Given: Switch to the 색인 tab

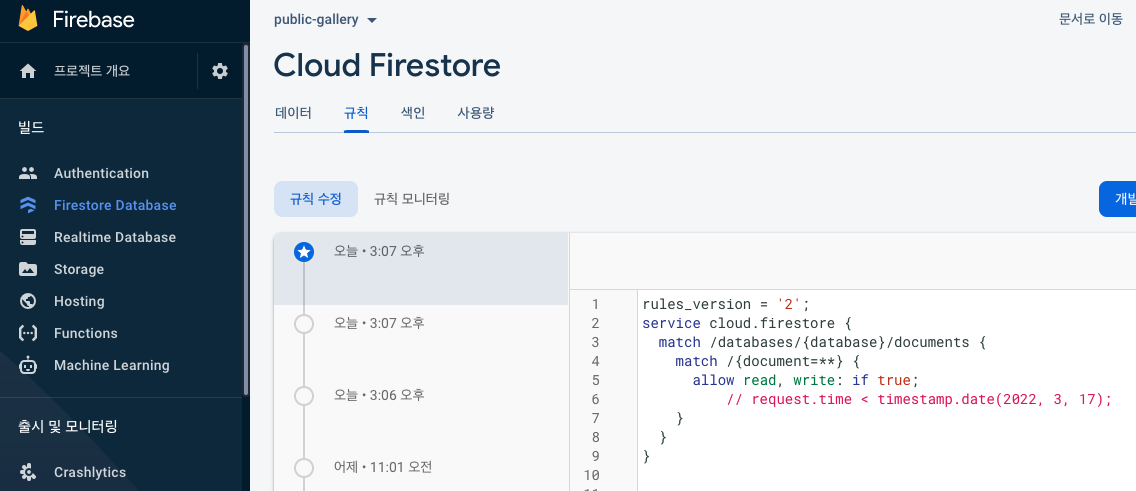Looking at the screenshot, I should [413, 113].
